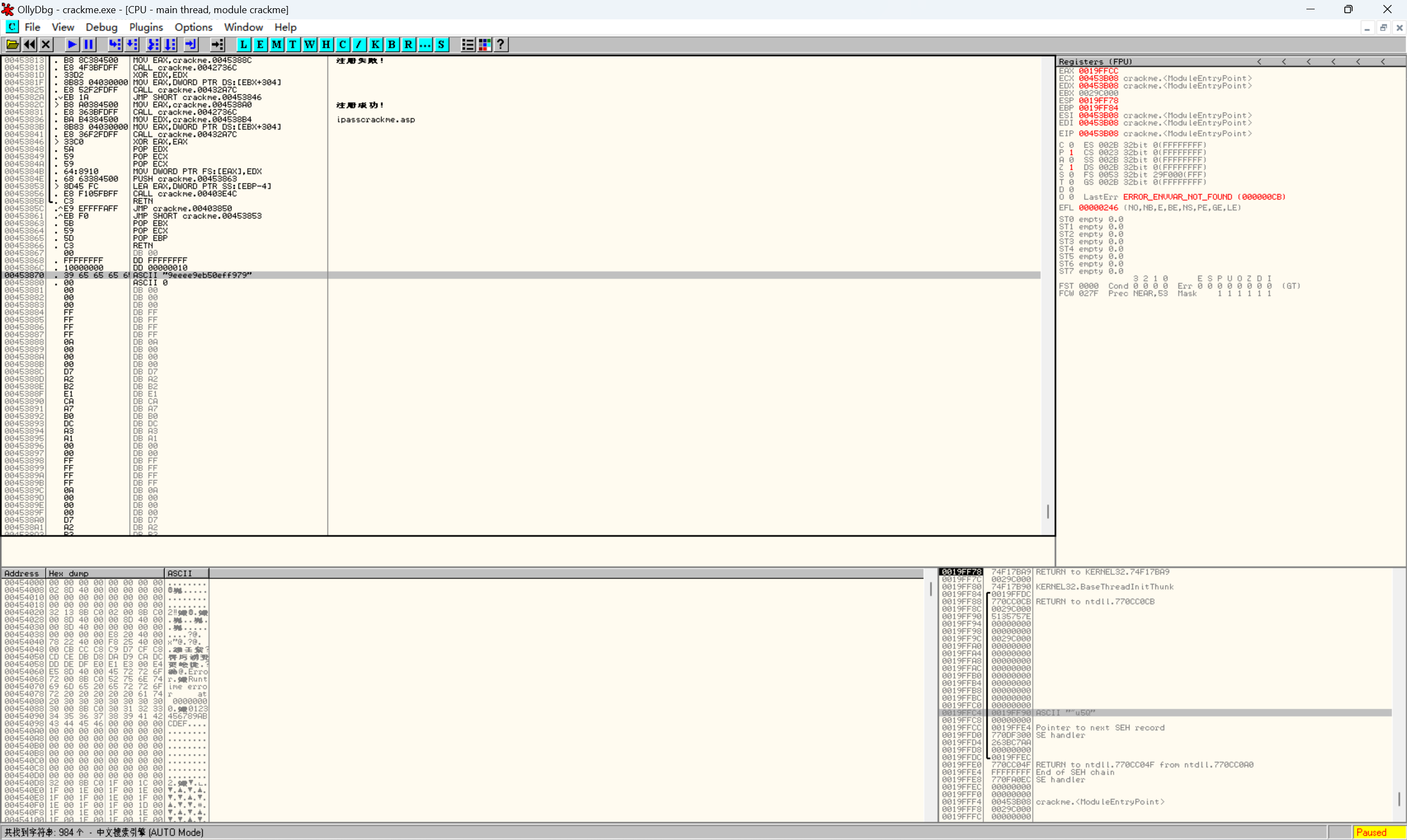Click the Help question mark toolbar icon
Image resolution: width=1407 pixels, height=840 pixels.
501,44
